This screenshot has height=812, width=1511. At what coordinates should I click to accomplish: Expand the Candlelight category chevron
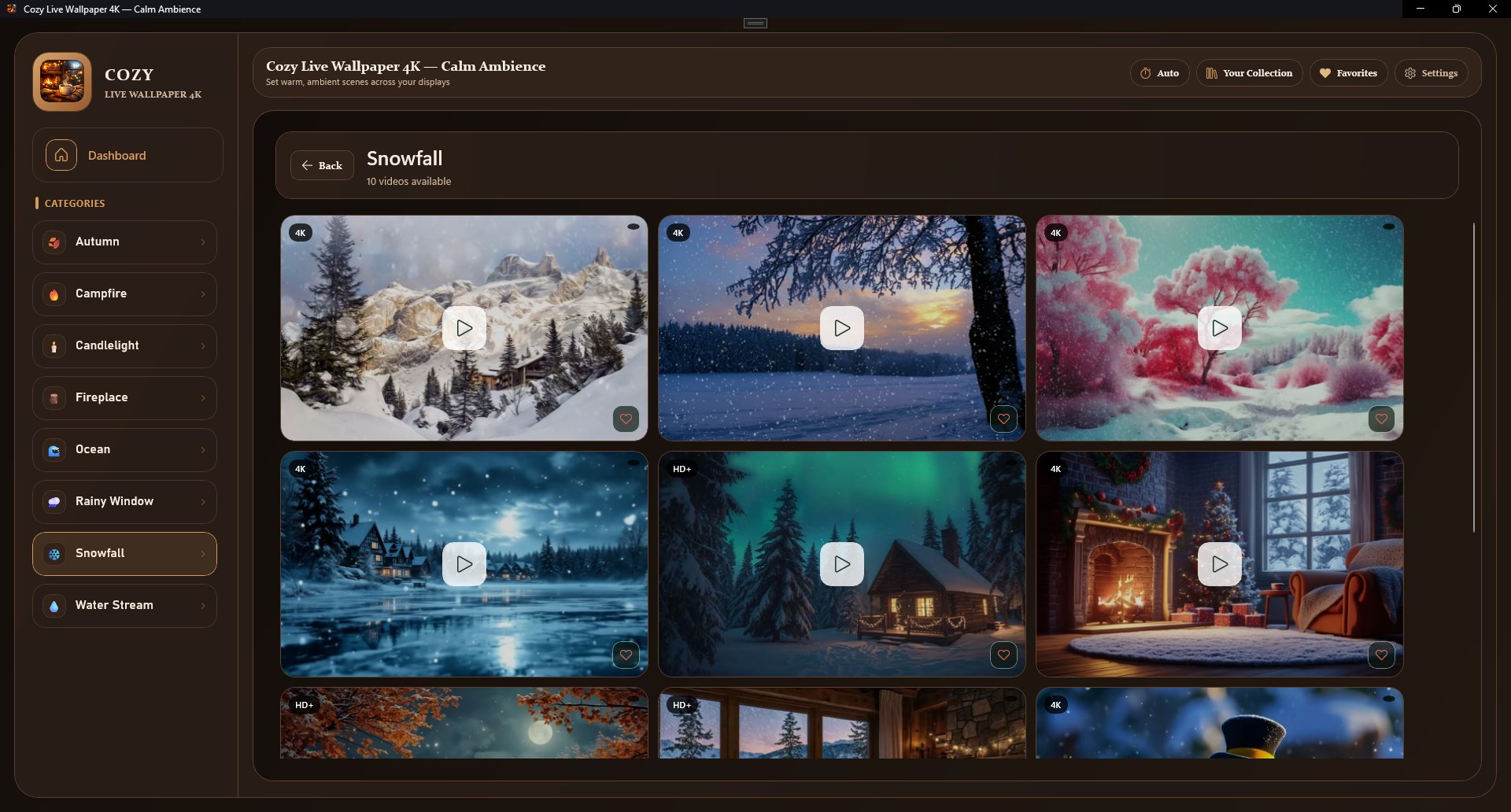[203, 346]
